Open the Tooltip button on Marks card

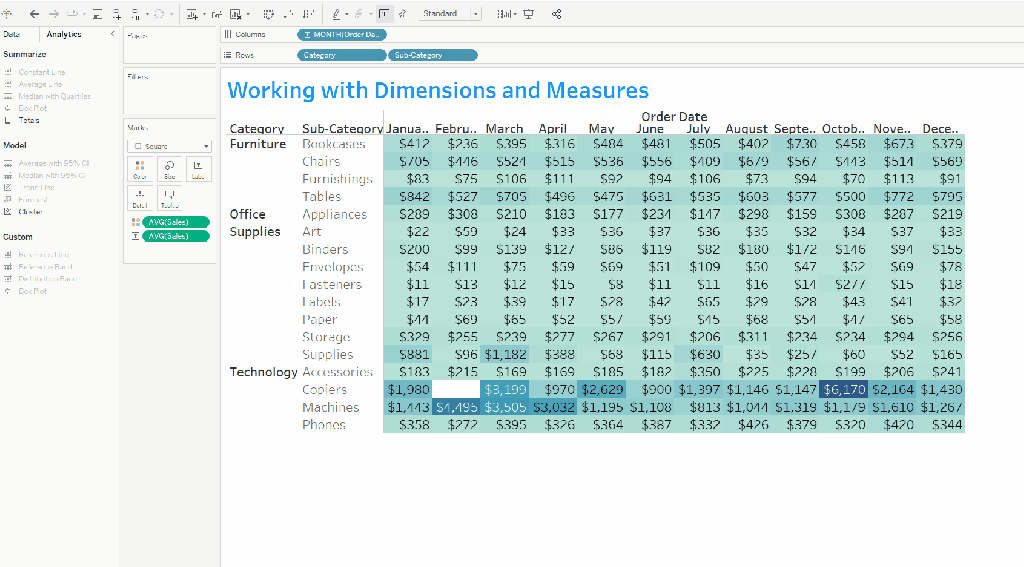click(x=168, y=197)
